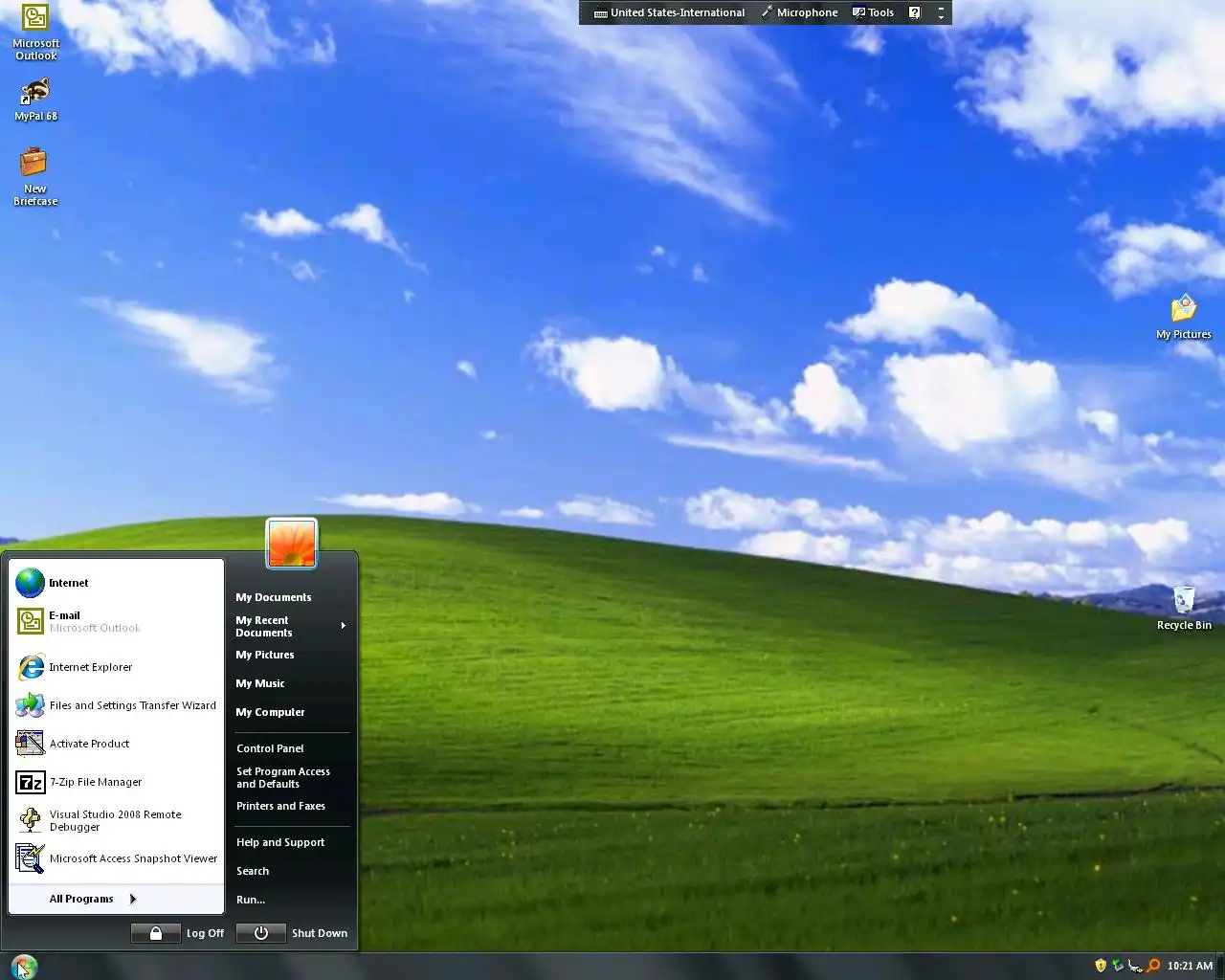
Task: Click the Log Off lock button
Action: pos(155,933)
